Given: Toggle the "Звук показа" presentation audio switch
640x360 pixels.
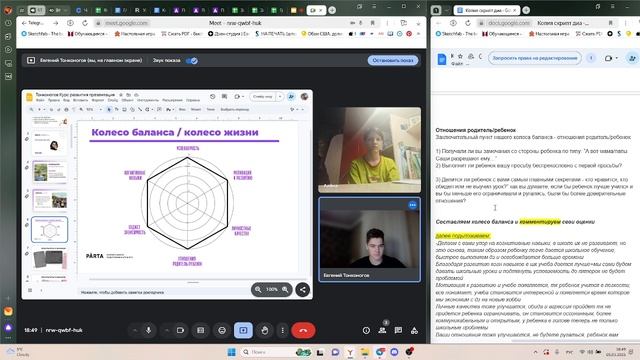Looking at the screenshot, I should [192, 60].
